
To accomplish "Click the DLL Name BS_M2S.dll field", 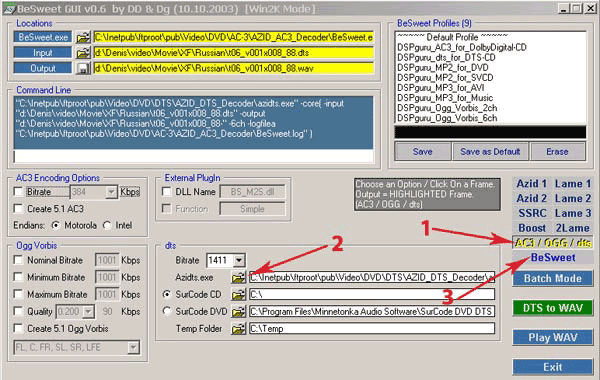I will click(x=253, y=192).
